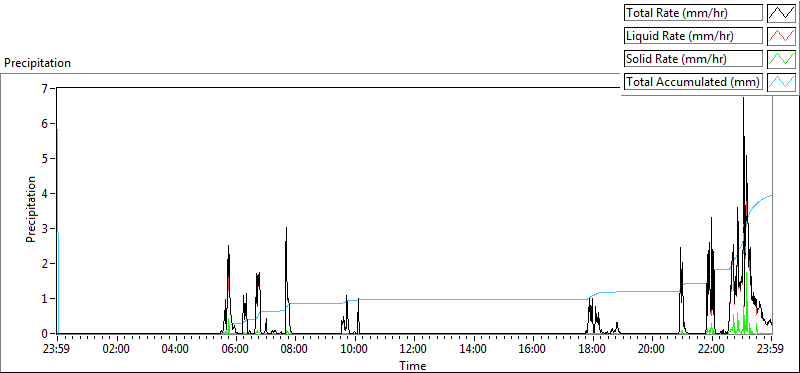Click the Precipitation chart caption above the plot
This screenshot has width=800, height=373.
(x=37, y=63)
